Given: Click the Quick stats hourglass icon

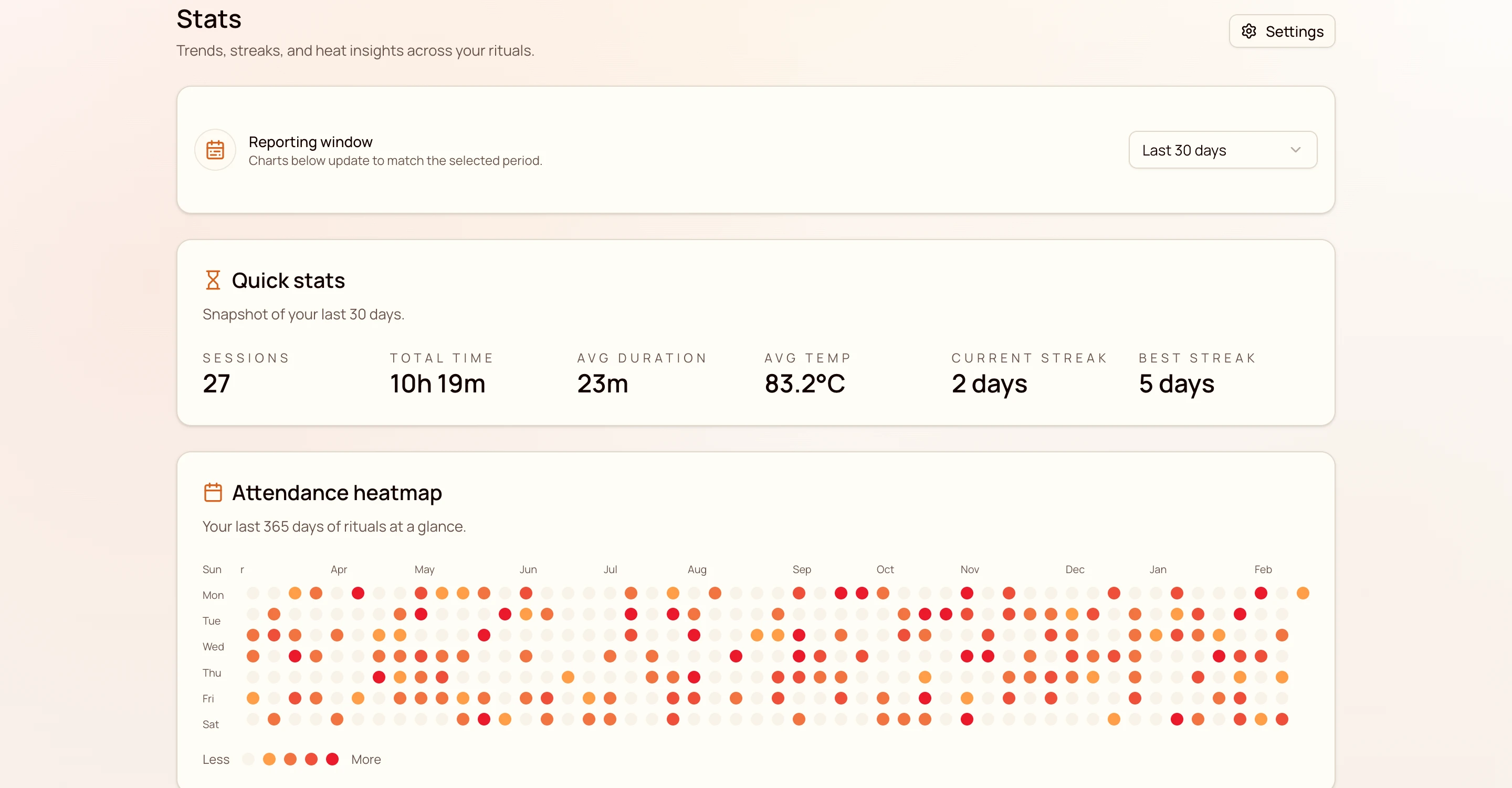Looking at the screenshot, I should point(213,280).
